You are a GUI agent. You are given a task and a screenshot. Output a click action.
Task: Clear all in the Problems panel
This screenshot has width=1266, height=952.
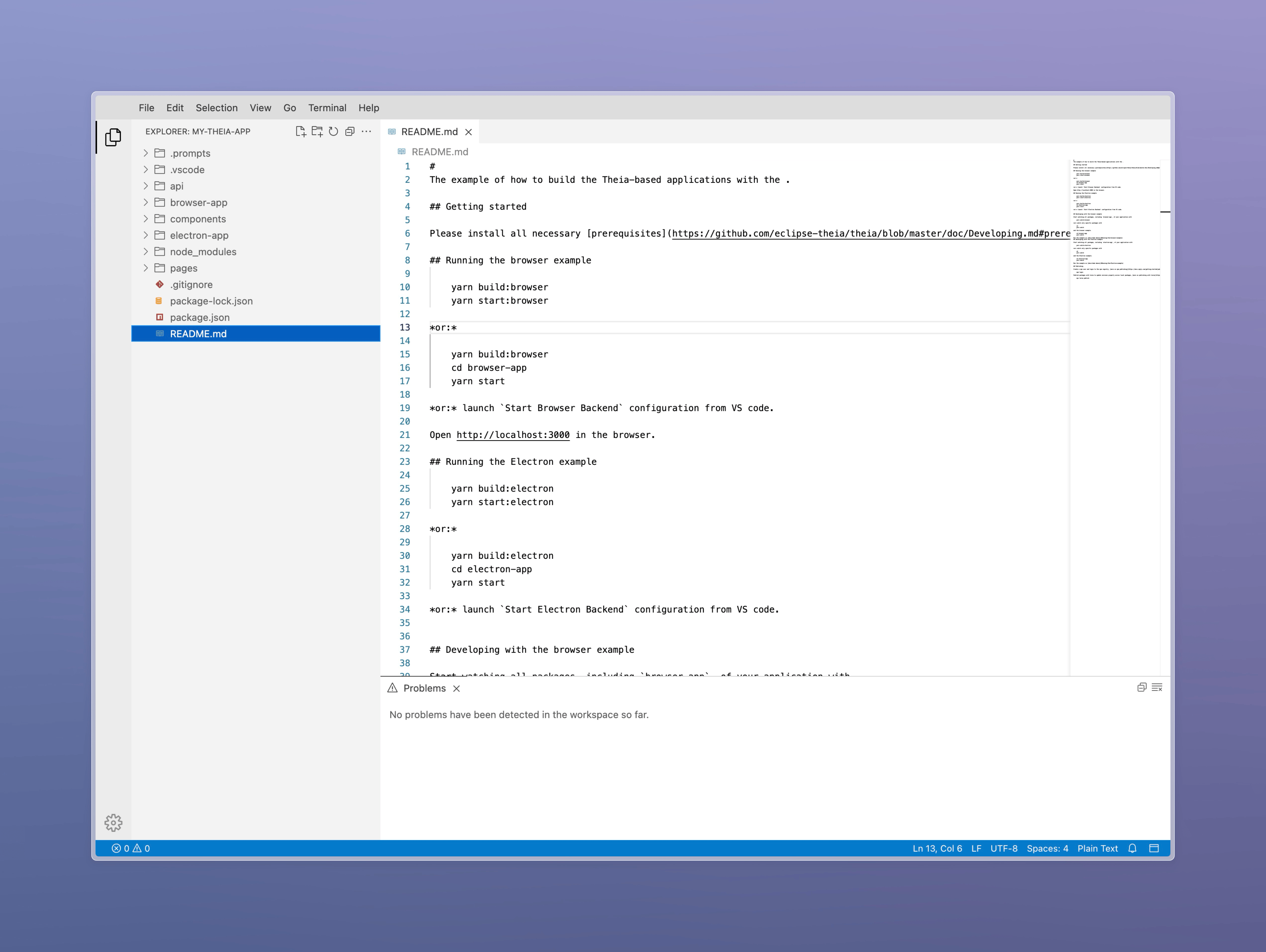1157,688
